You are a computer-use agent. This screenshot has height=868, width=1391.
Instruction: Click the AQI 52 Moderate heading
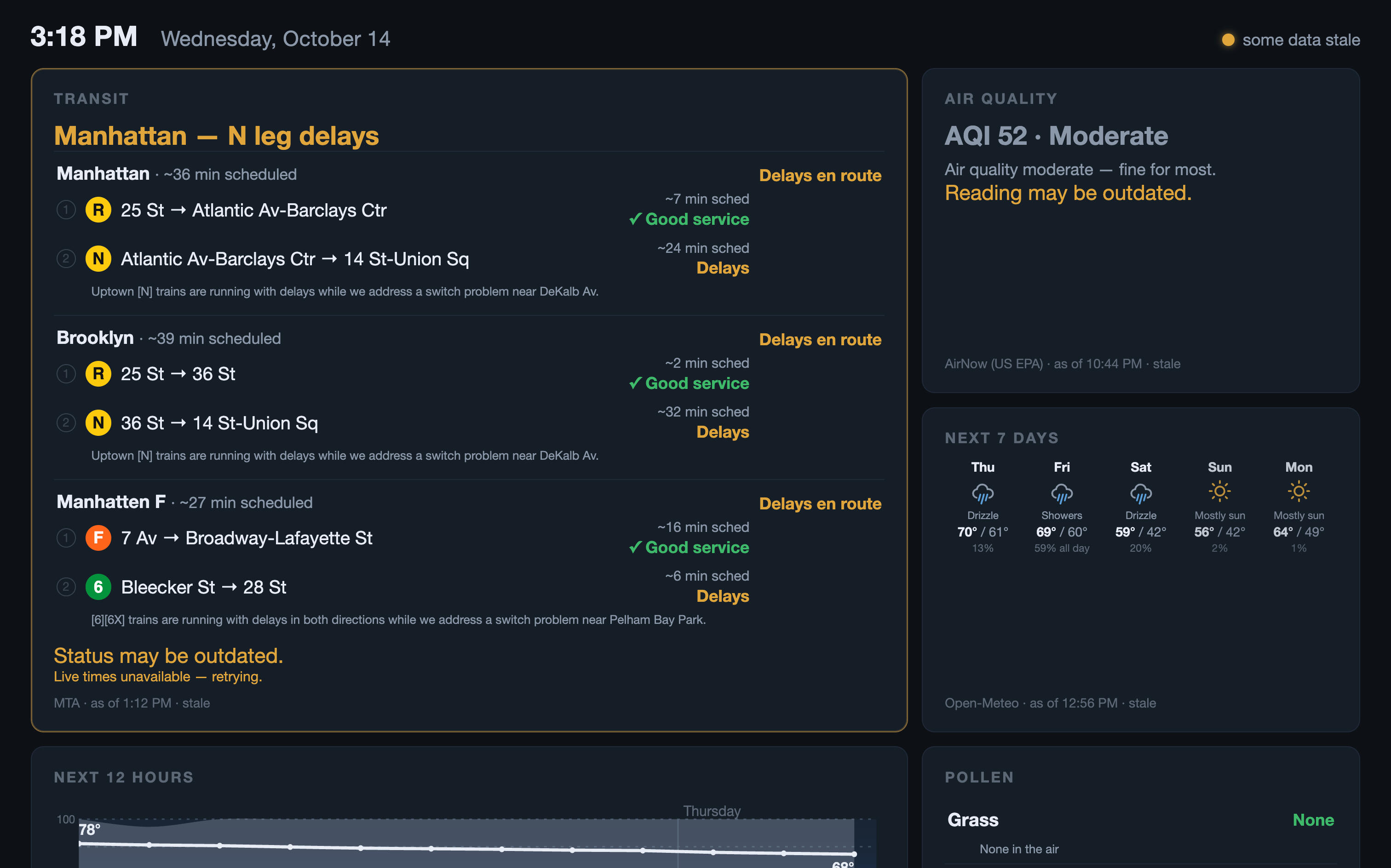tap(1056, 136)
